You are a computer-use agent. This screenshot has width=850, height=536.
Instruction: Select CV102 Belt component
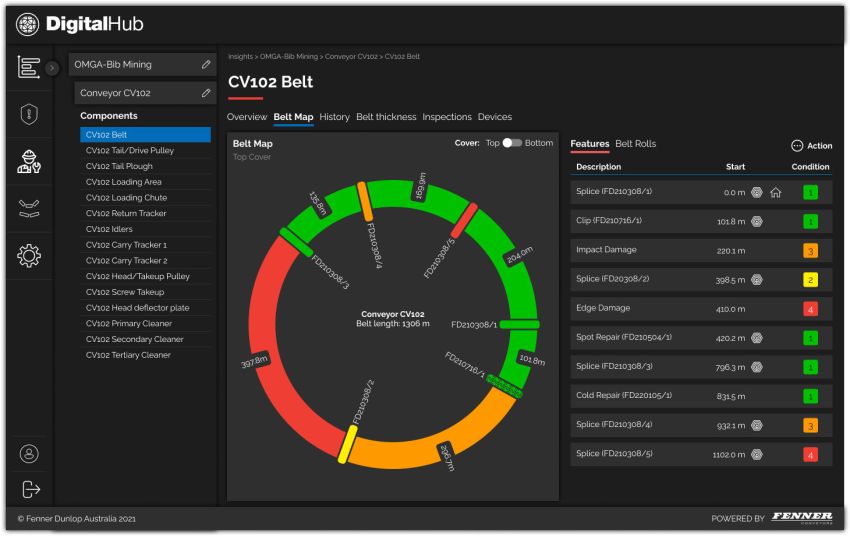tap(145, 134)
